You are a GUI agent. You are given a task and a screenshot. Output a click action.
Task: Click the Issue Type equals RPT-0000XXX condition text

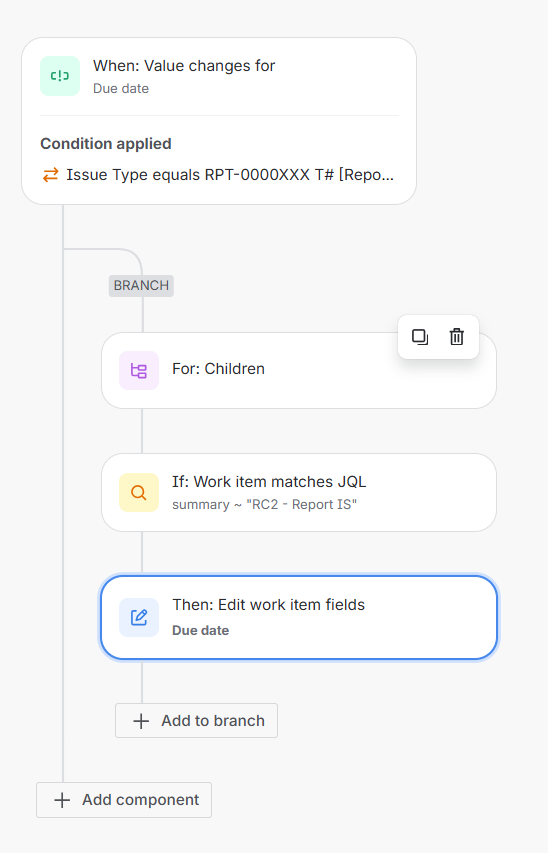pos(230,175)
